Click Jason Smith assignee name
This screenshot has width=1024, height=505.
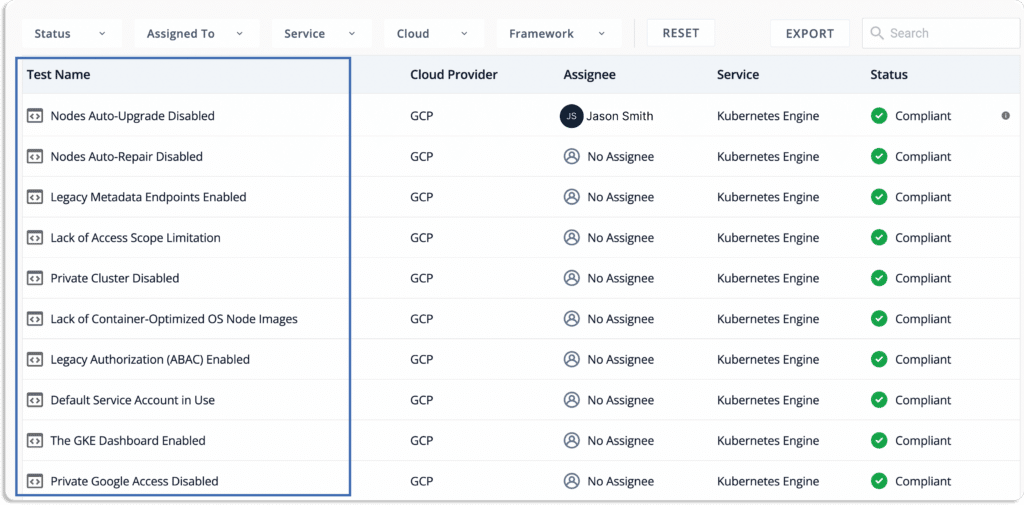(620, 116)
